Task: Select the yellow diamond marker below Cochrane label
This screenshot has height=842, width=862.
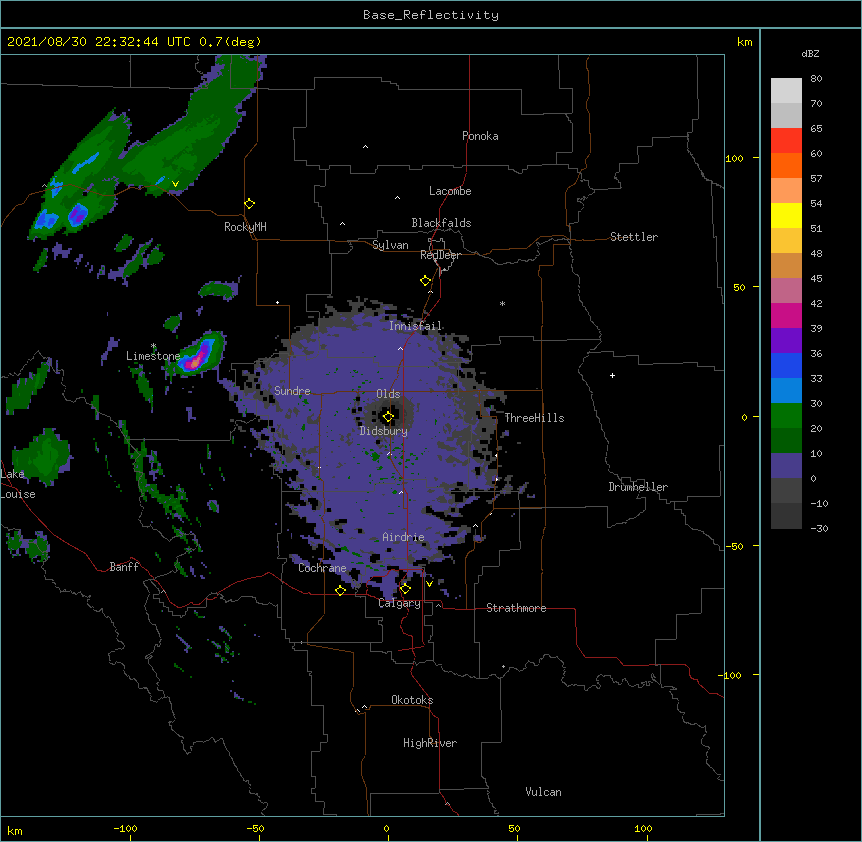Action: click(340, 590)
